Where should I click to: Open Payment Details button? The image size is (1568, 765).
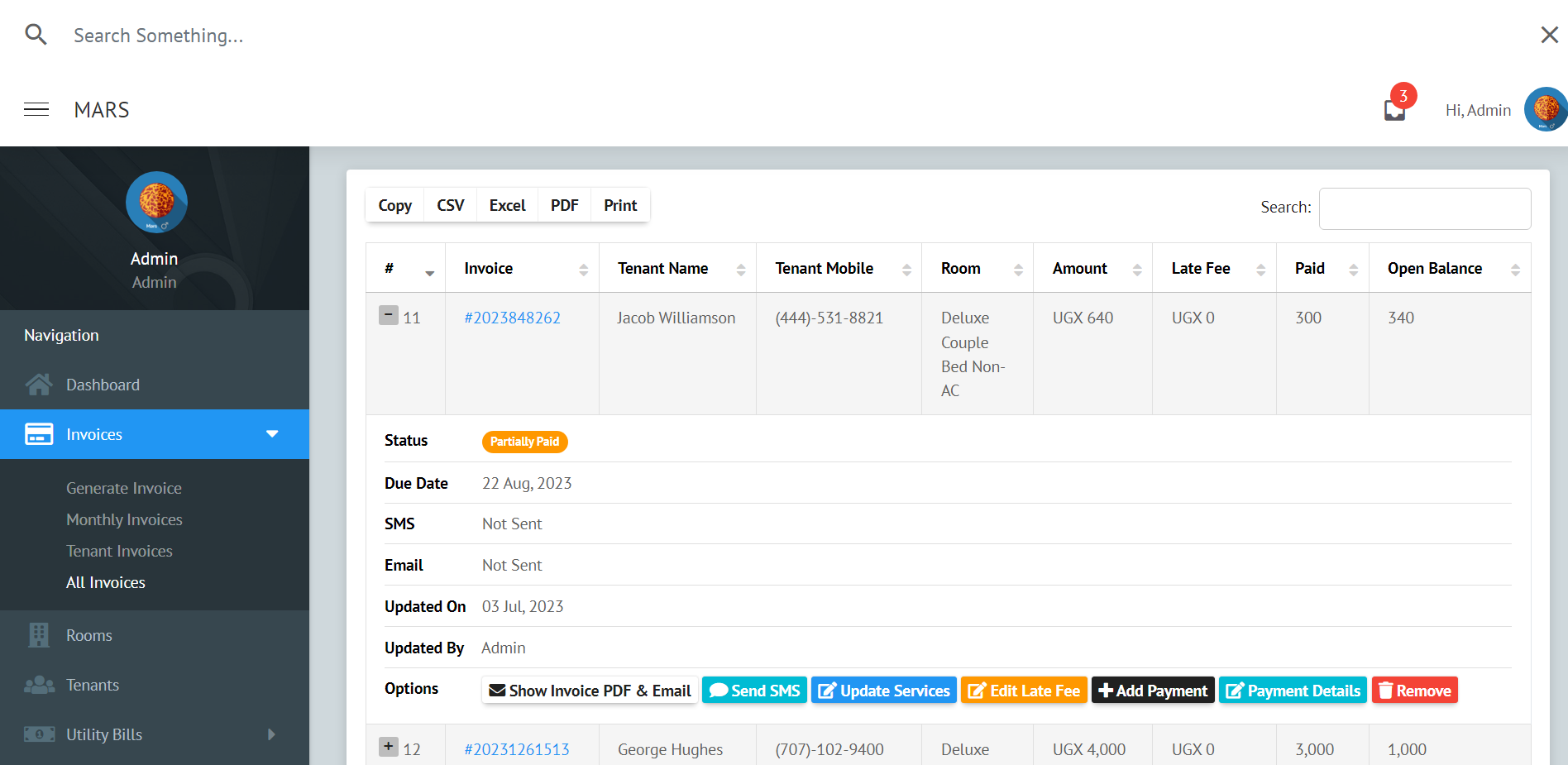(1293, 691)
